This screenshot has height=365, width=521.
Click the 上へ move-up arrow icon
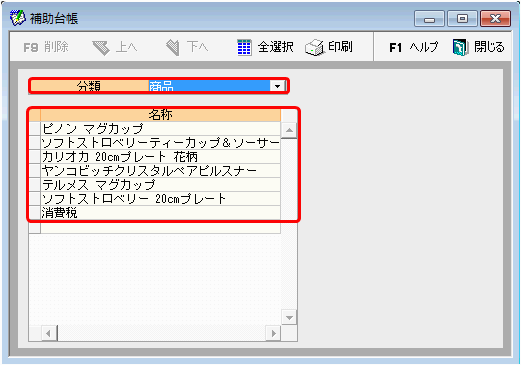pyautogui.click(x=101, y=48)
